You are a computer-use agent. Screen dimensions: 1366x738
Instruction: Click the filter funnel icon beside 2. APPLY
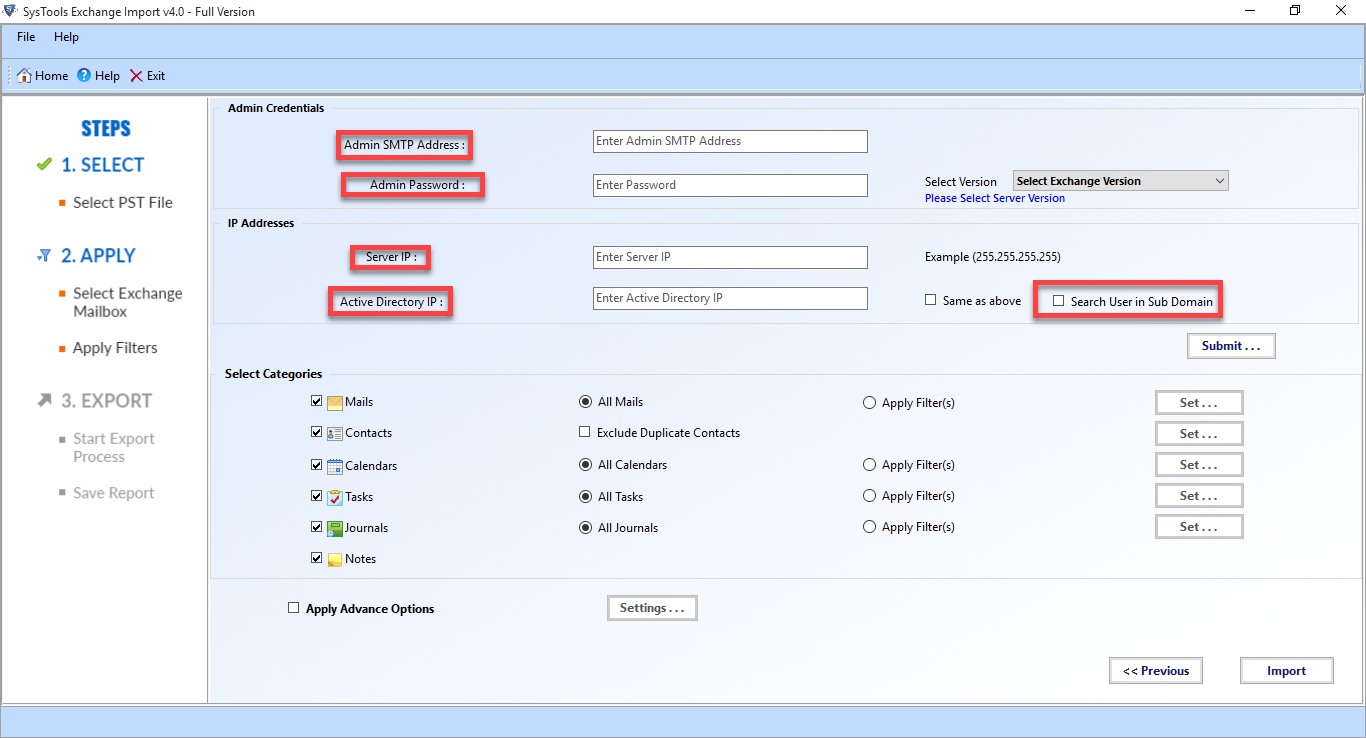click(44, 256)
